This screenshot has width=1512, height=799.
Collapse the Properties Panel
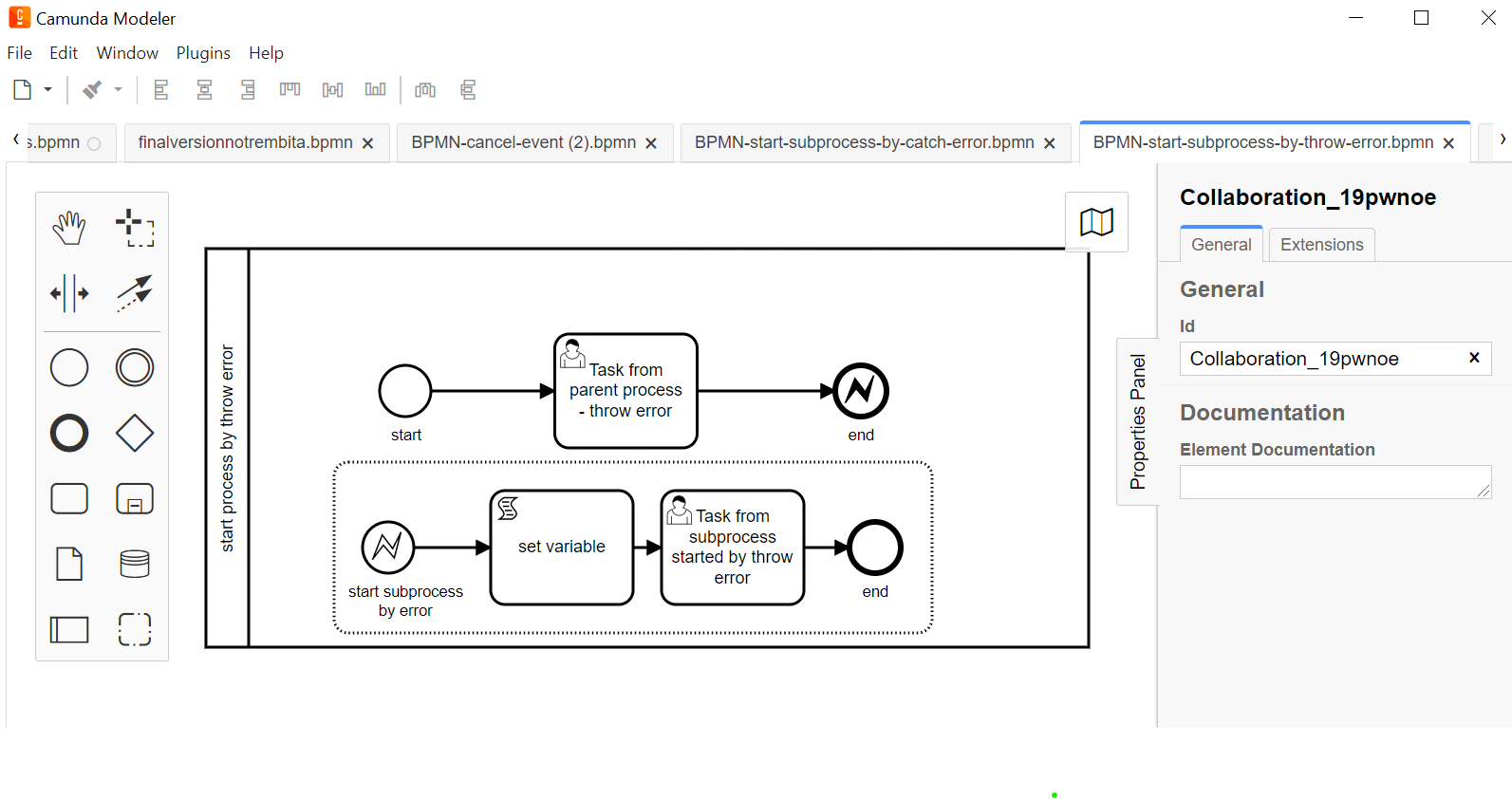coord(1137,421)
